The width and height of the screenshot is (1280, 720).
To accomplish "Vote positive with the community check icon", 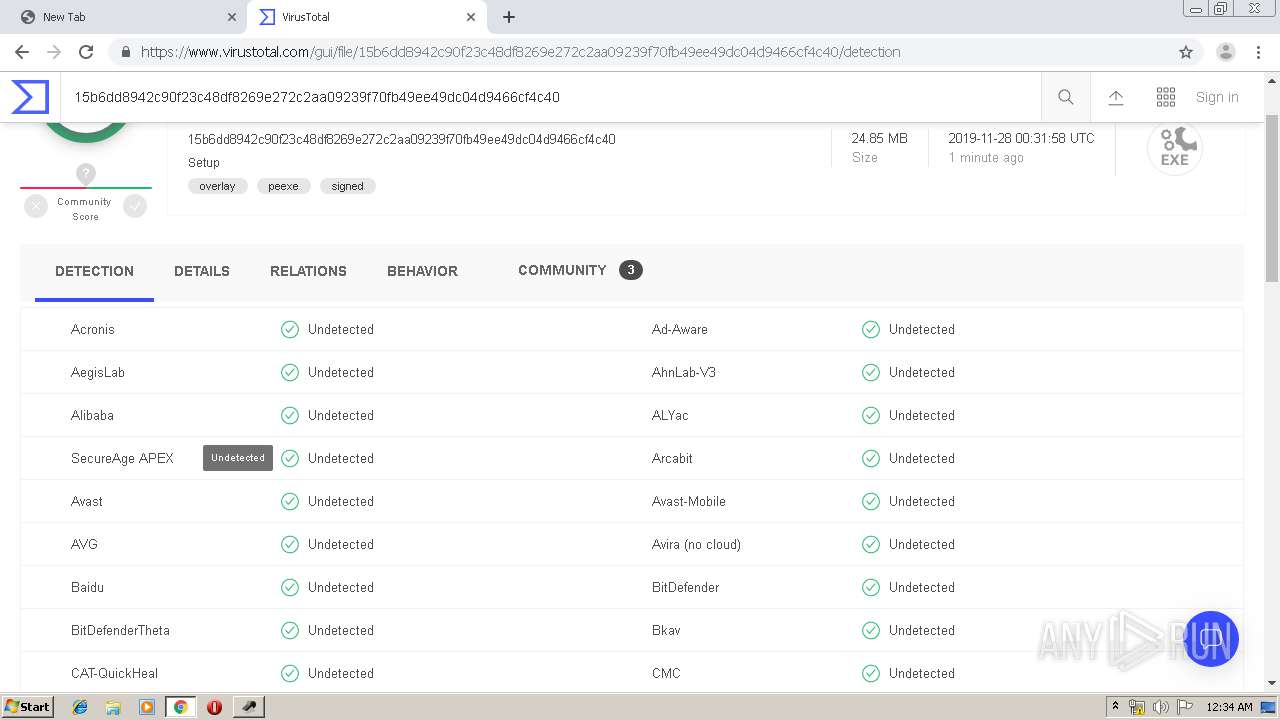I will point(135,206).
